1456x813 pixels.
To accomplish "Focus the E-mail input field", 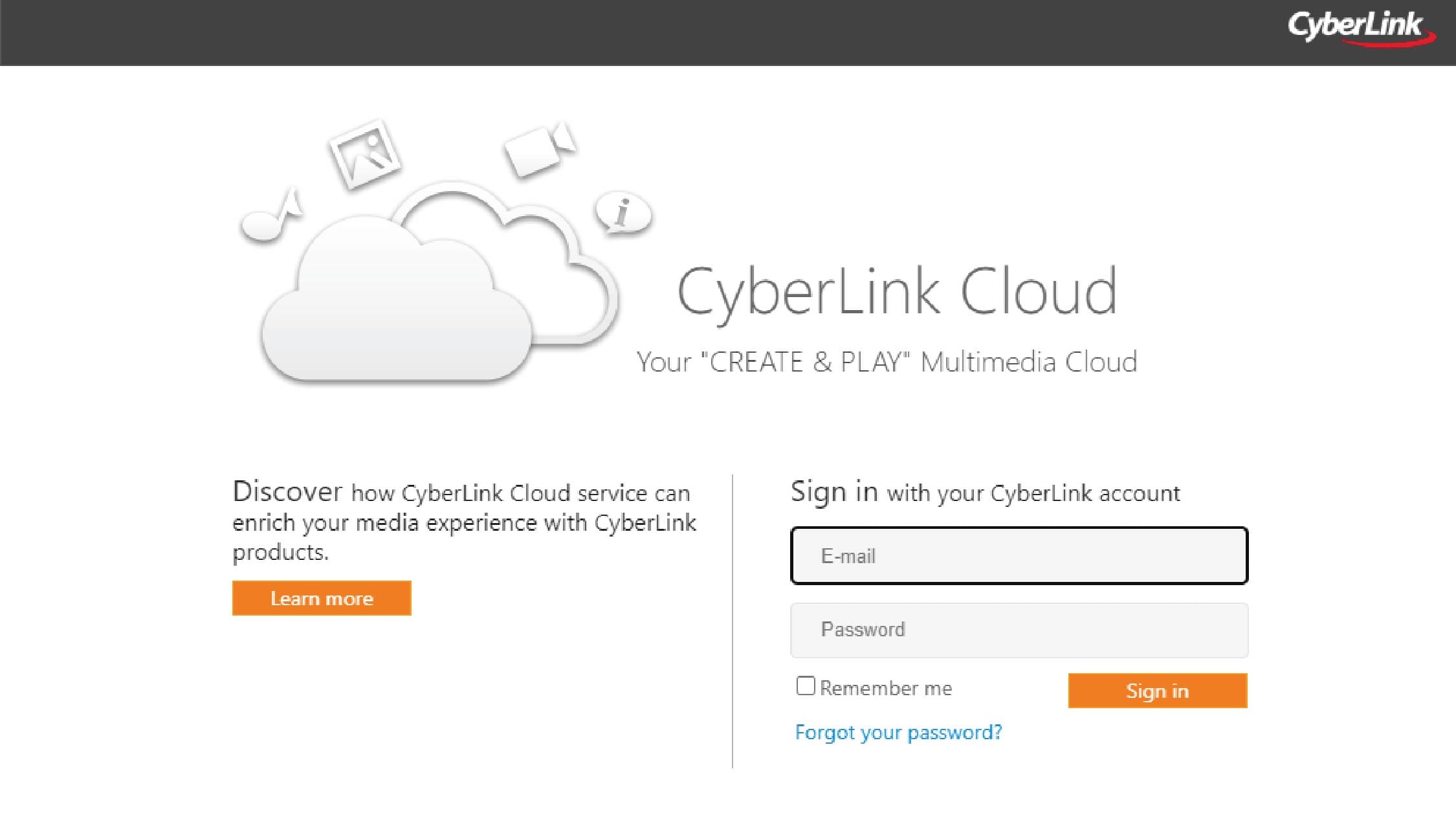I will (x=1019, y=556).
